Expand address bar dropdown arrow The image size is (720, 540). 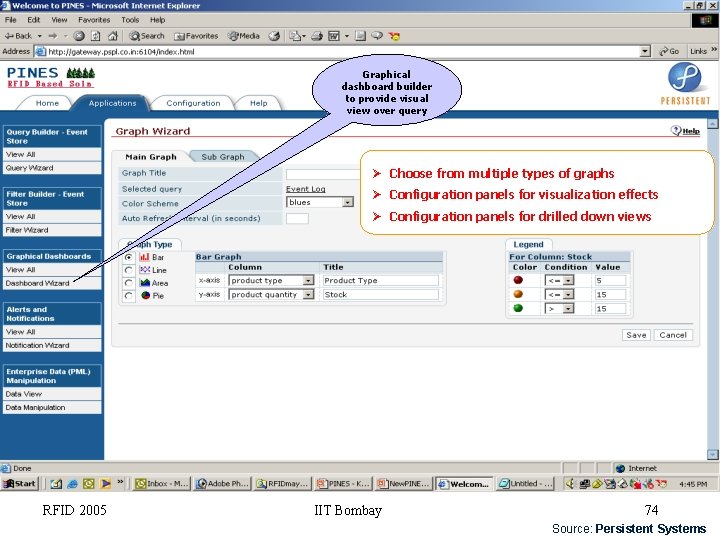(645, 51)
